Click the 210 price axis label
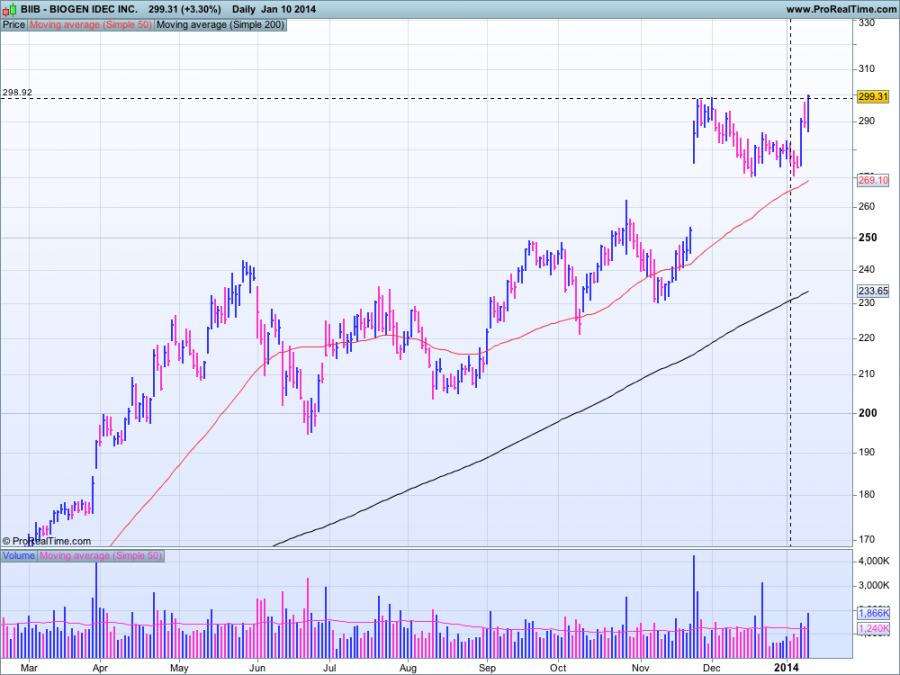Viewport: 900px width, 675px height. pyautogui.click(x=867, y=374)
